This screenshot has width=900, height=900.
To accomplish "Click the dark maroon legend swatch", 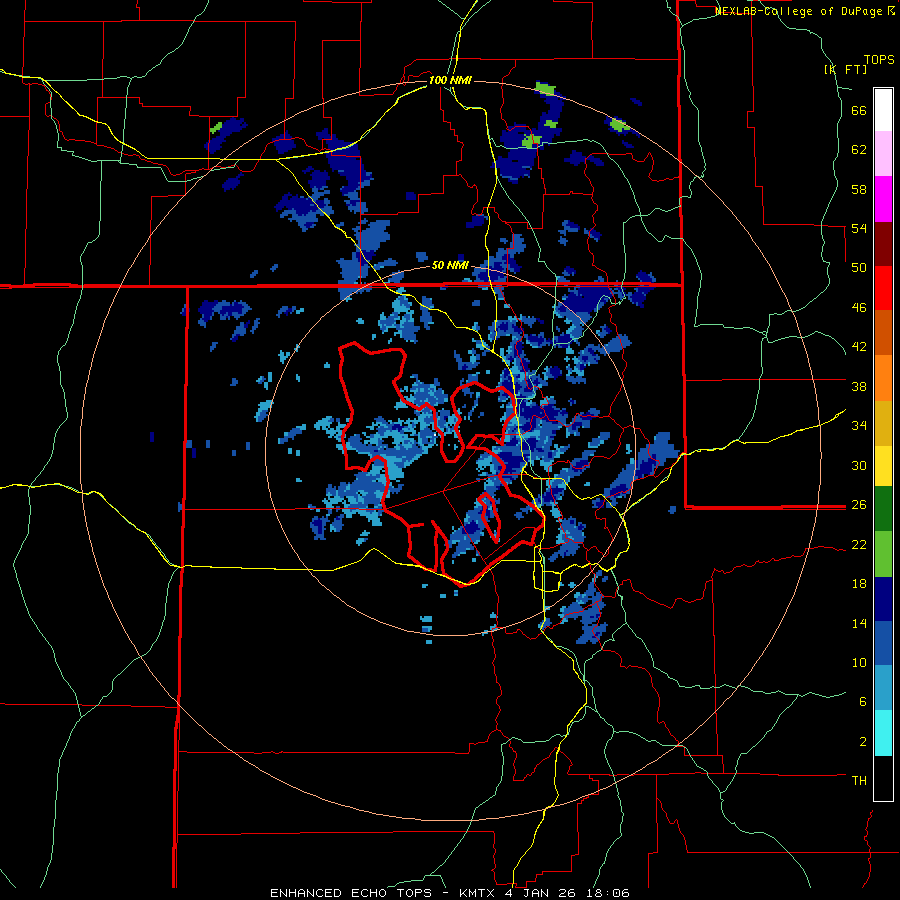I will (x=883, y=243).
